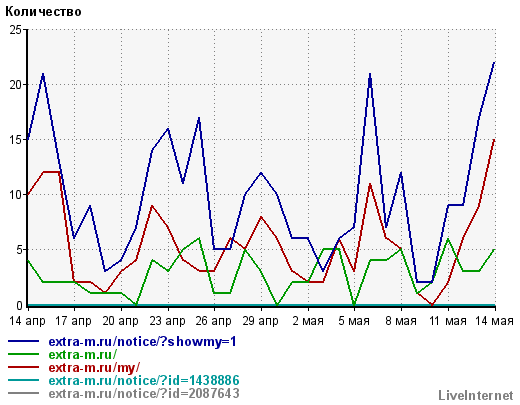Click the 25 value on y-axis
This screenshot has width=520, height=405.
coord(15,30)
